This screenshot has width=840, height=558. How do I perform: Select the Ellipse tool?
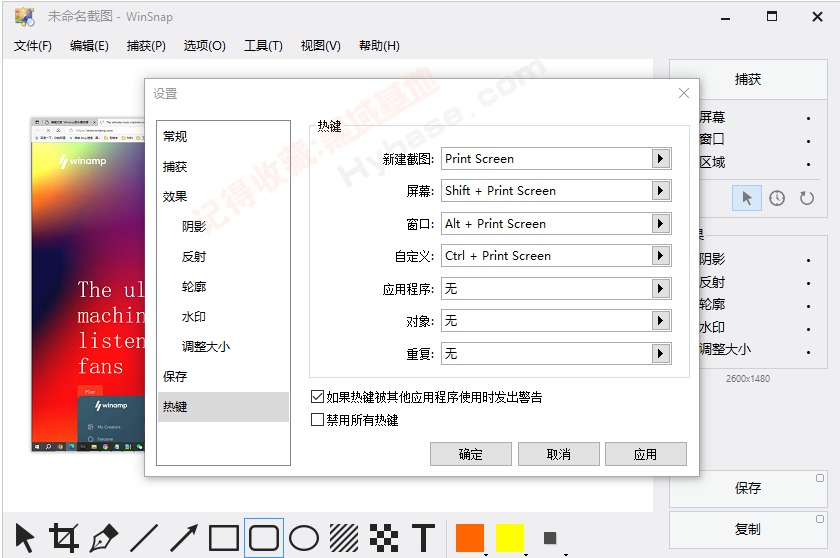pos(304,538)
